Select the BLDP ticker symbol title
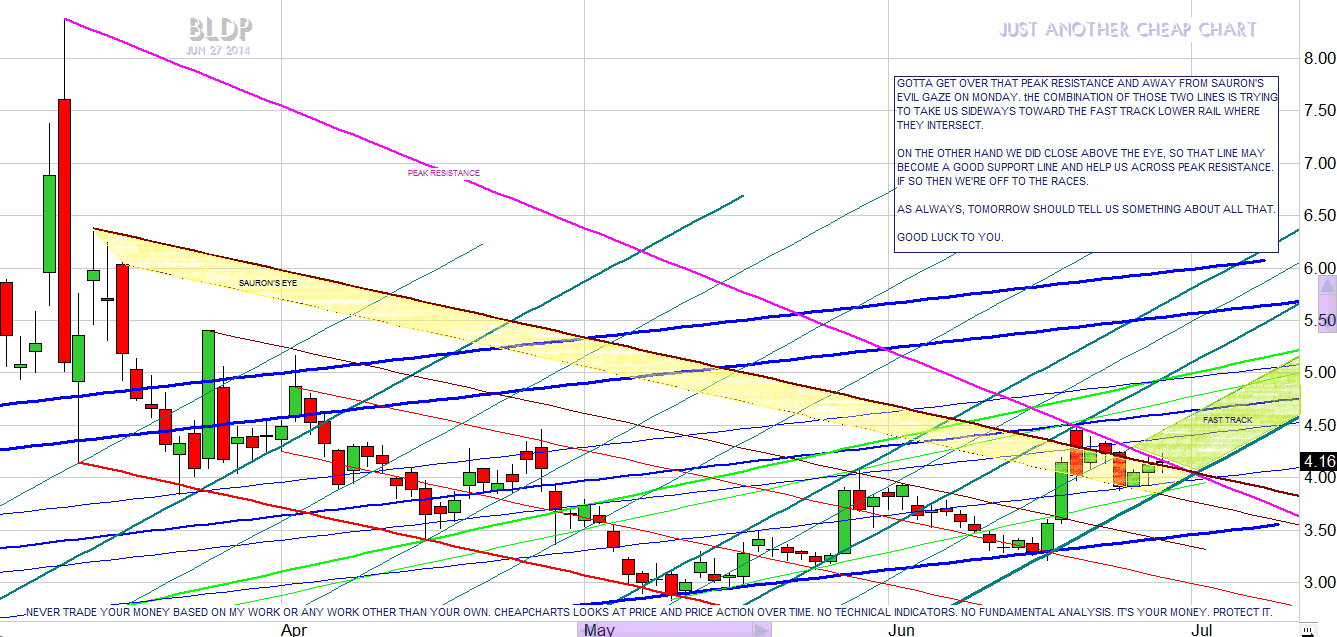The width and height of the screenshot is (1337, 637). [x=219, y=29]
